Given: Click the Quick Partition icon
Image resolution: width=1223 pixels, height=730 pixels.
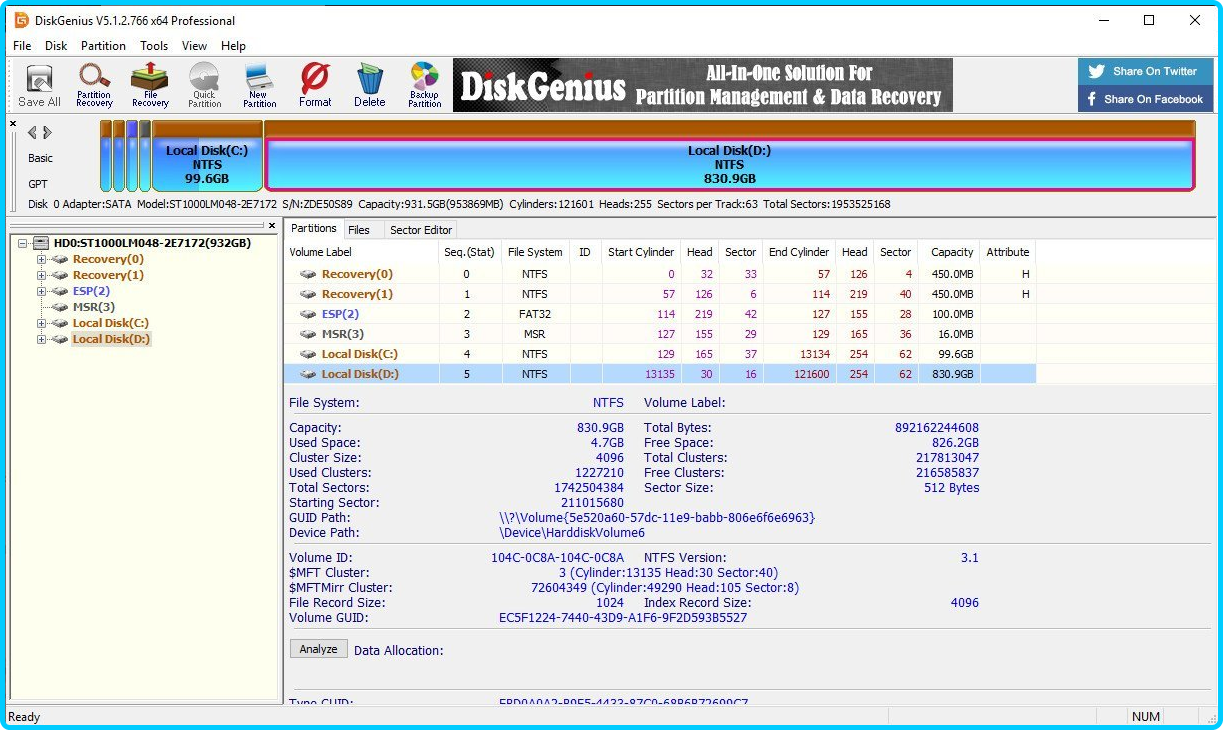Looking at the screenshot, I should pyautogui.click(x=204, y=86).
